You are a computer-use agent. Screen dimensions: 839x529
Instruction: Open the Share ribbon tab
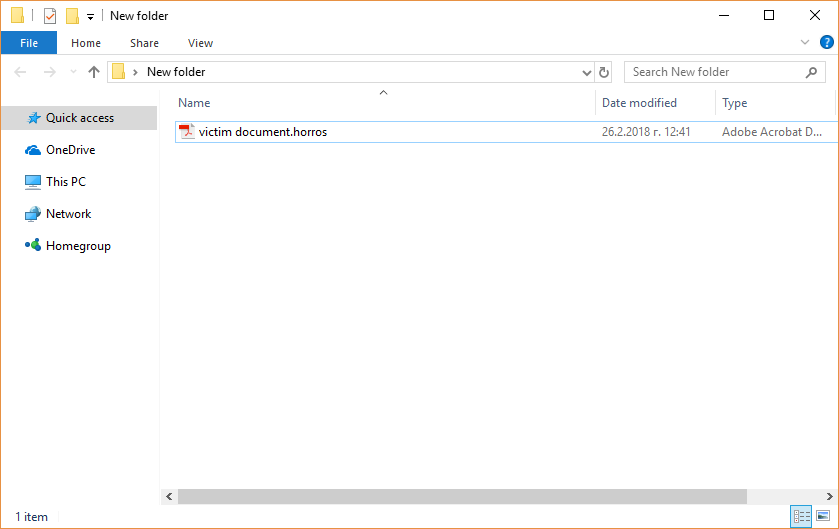tap(144, 43)
